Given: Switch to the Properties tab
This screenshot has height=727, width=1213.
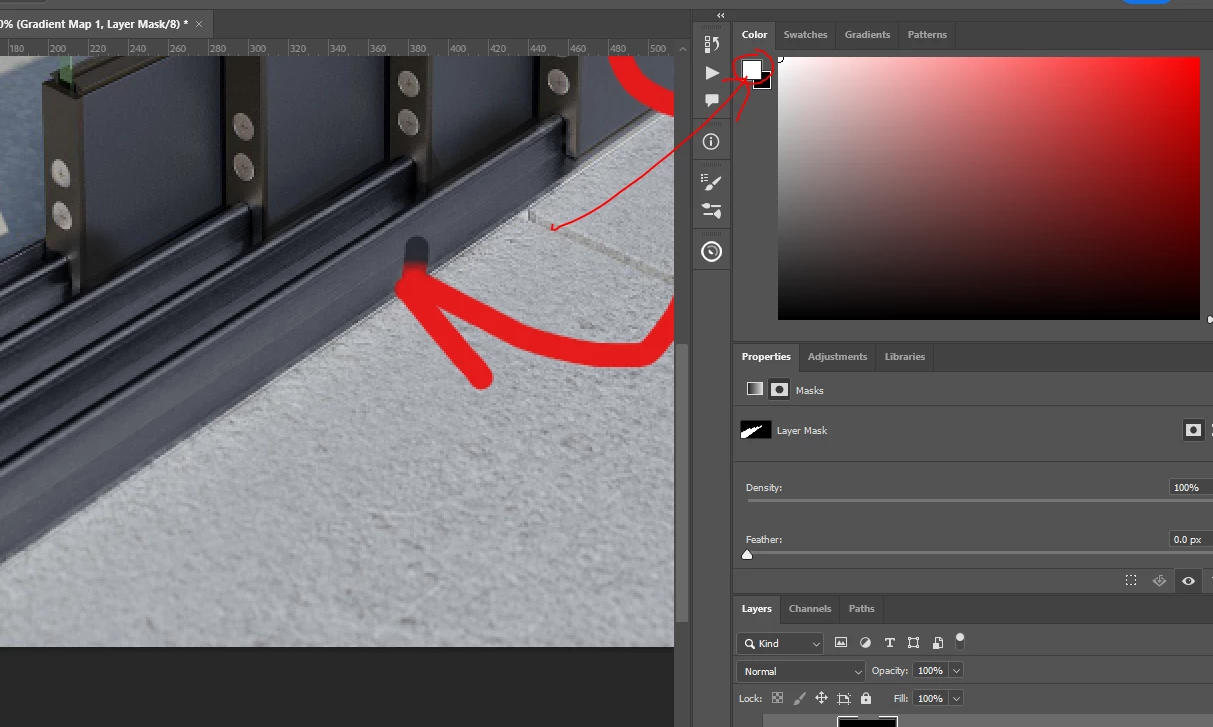Looking at the screenshot, I should click(x=766, y=357).
